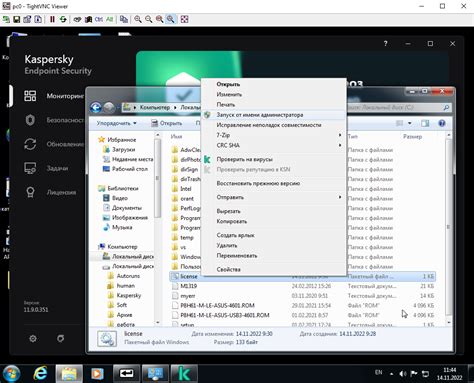The height and width of the screenshot is (383, 474).
Task: Select Запуск от имени администратора
Action: (x=273, y=115)
